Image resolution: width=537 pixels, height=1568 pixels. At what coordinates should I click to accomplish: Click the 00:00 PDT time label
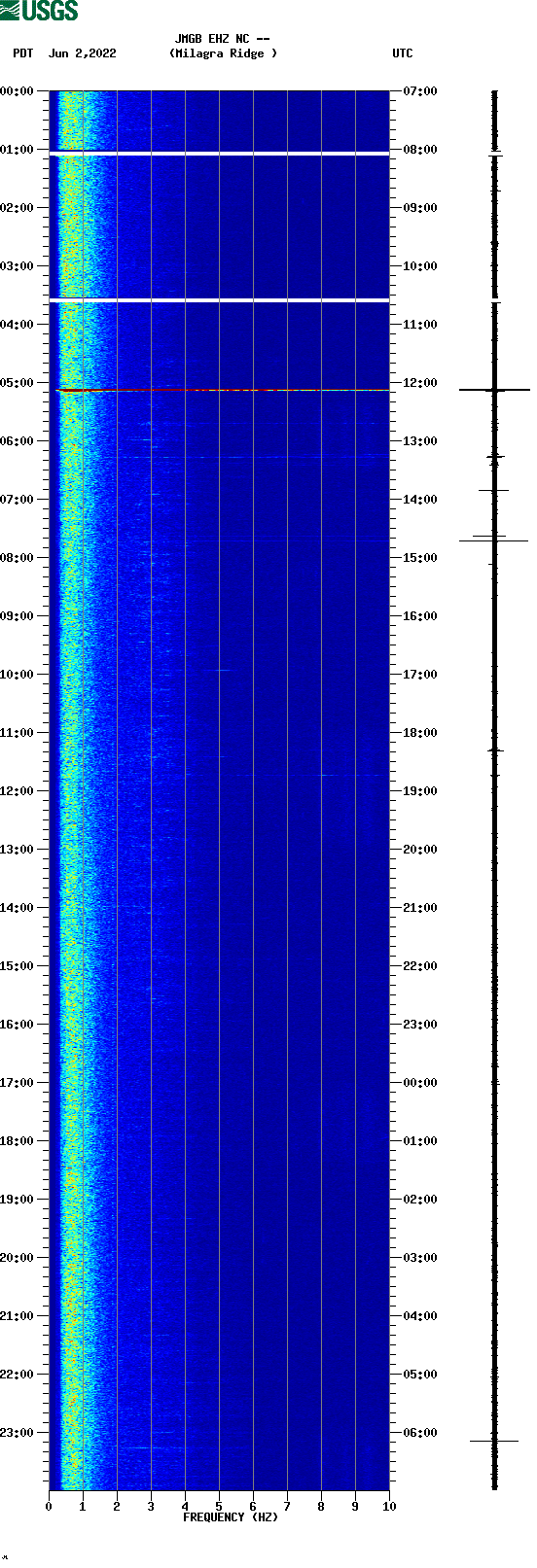point(18,91)
